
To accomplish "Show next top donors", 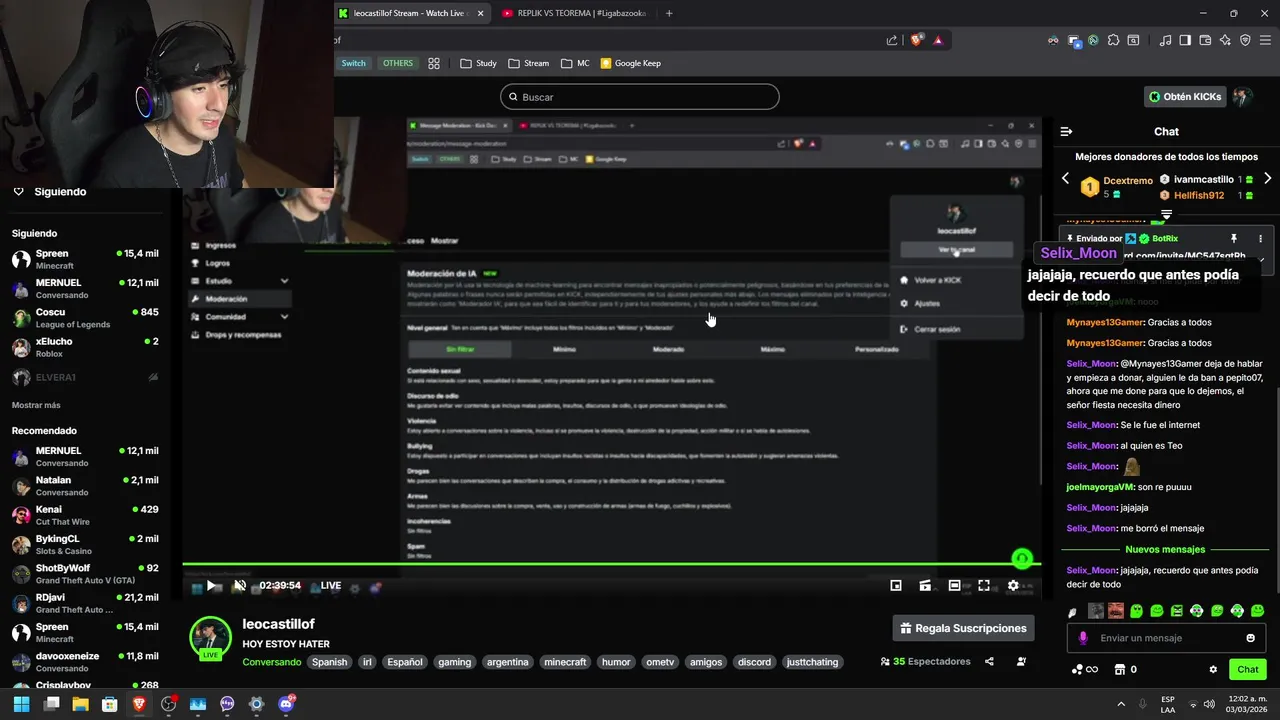I will [1267, 178].
